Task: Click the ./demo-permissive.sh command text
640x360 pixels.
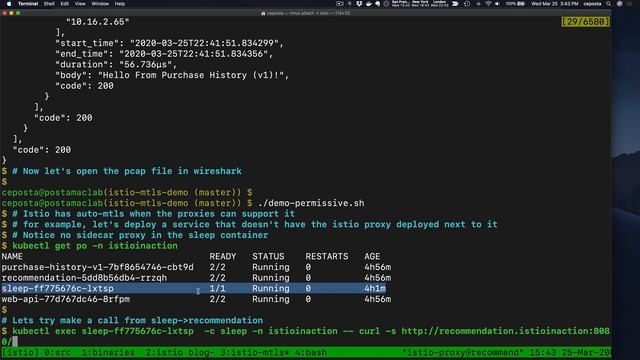Action: click(x=311, y=203)
